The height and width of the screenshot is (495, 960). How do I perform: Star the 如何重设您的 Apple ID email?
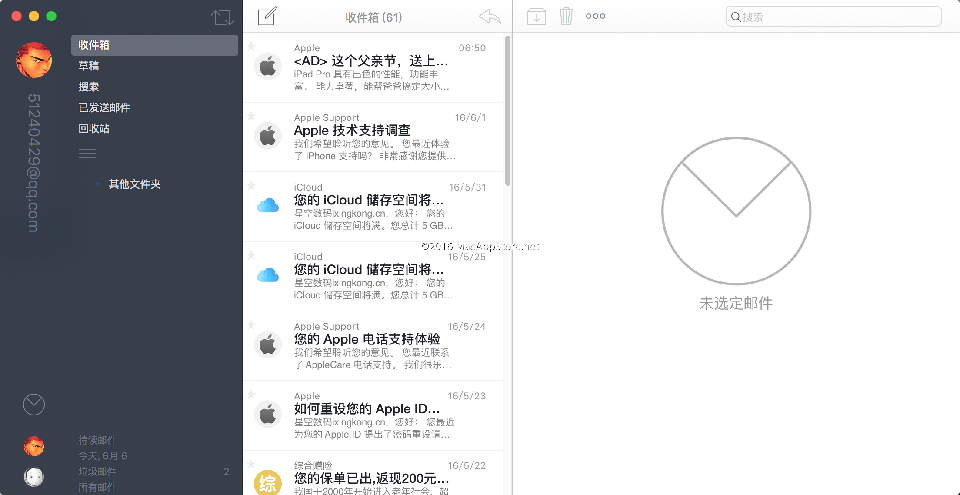251,395
